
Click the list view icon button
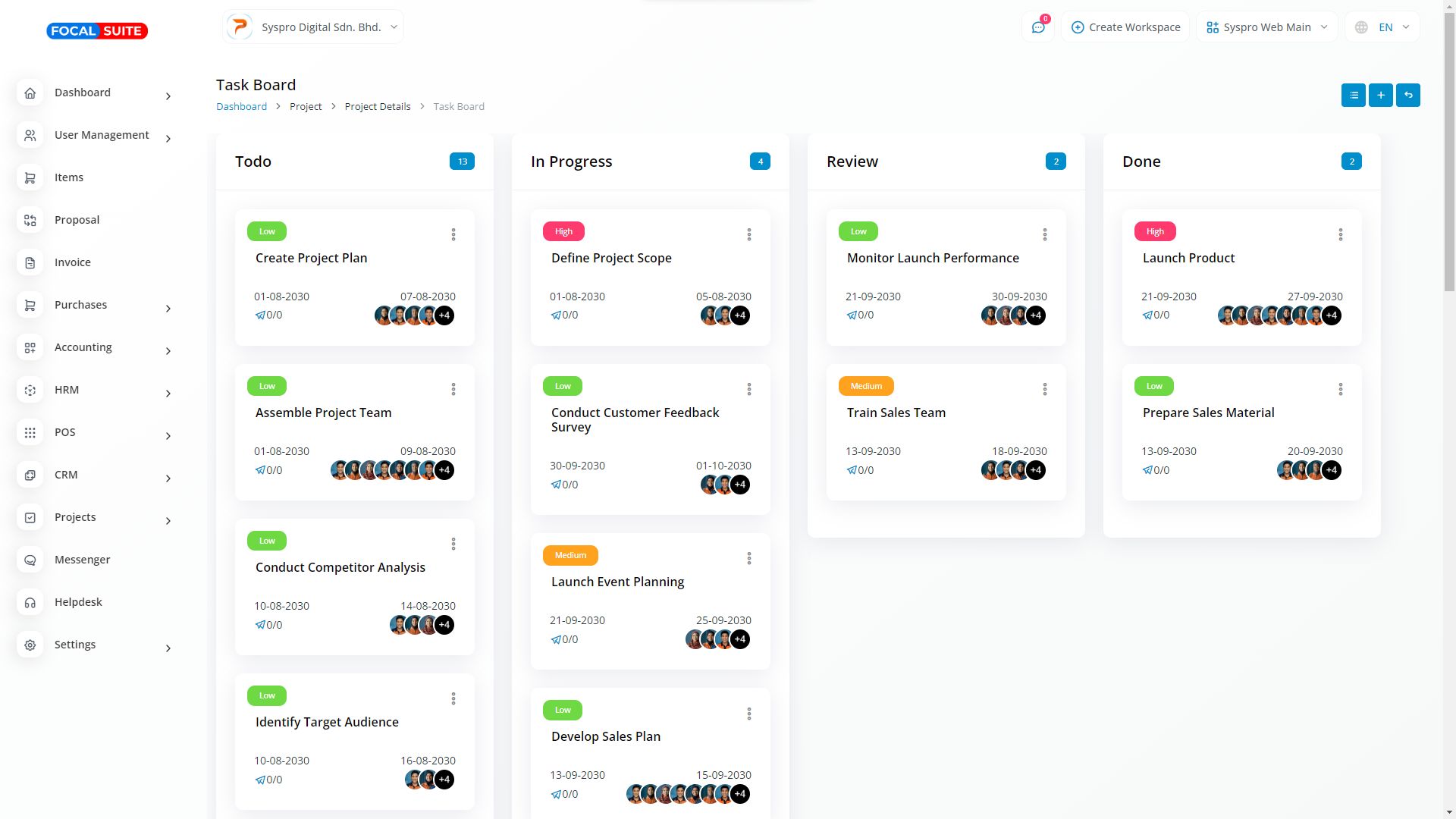1353,95
